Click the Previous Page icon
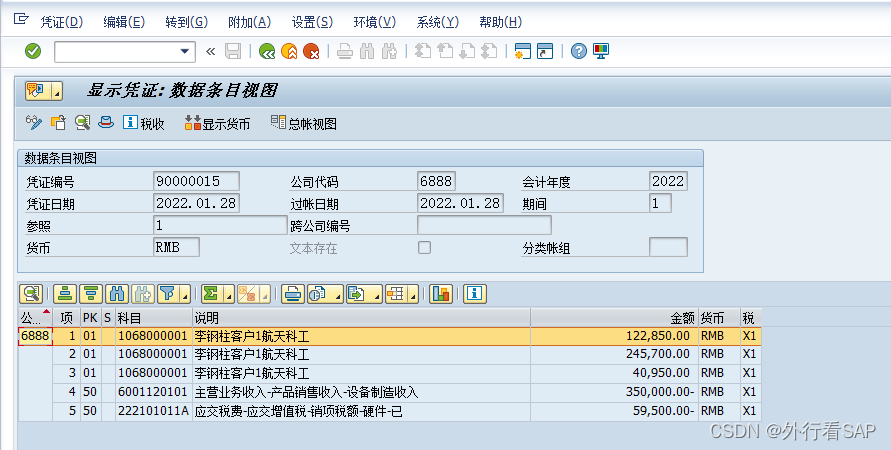Viewport: 891px width, 450px height. click(444, 52)
